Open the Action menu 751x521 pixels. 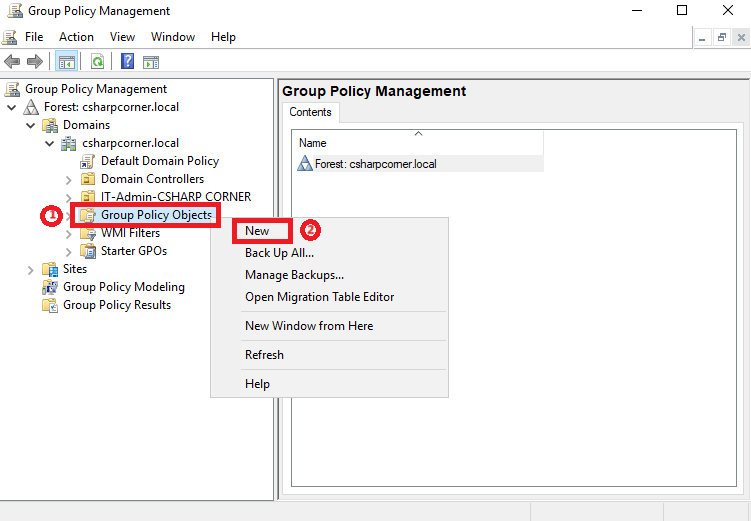click(x=76, y=37)
